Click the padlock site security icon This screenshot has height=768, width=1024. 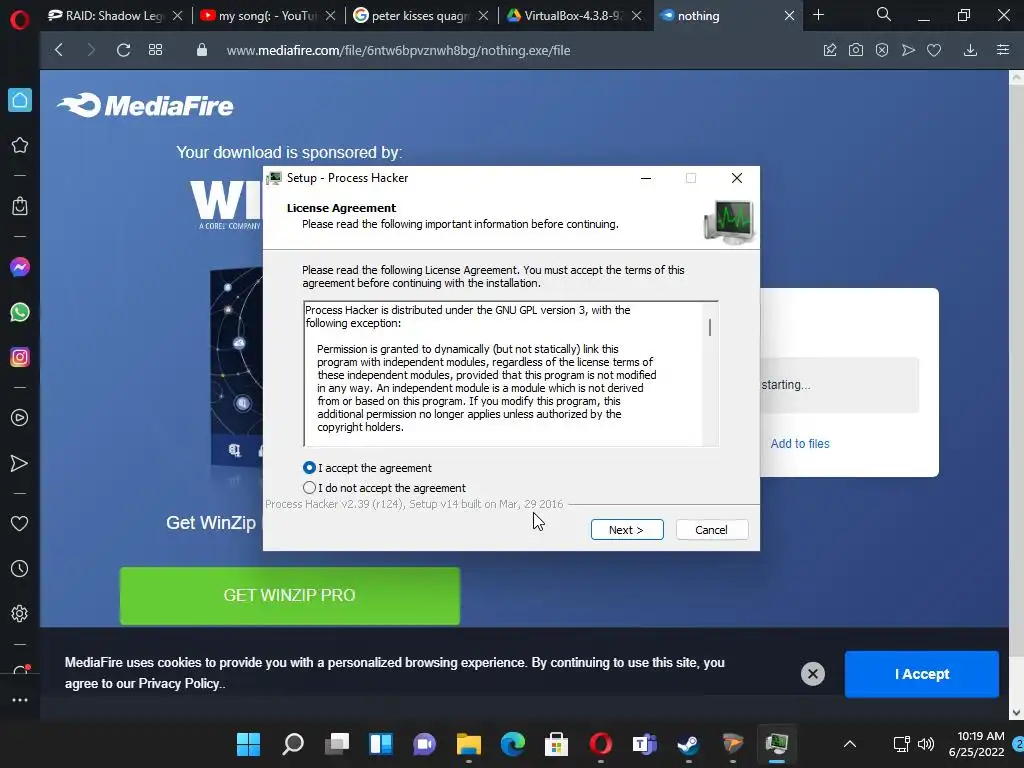point(202,50)
